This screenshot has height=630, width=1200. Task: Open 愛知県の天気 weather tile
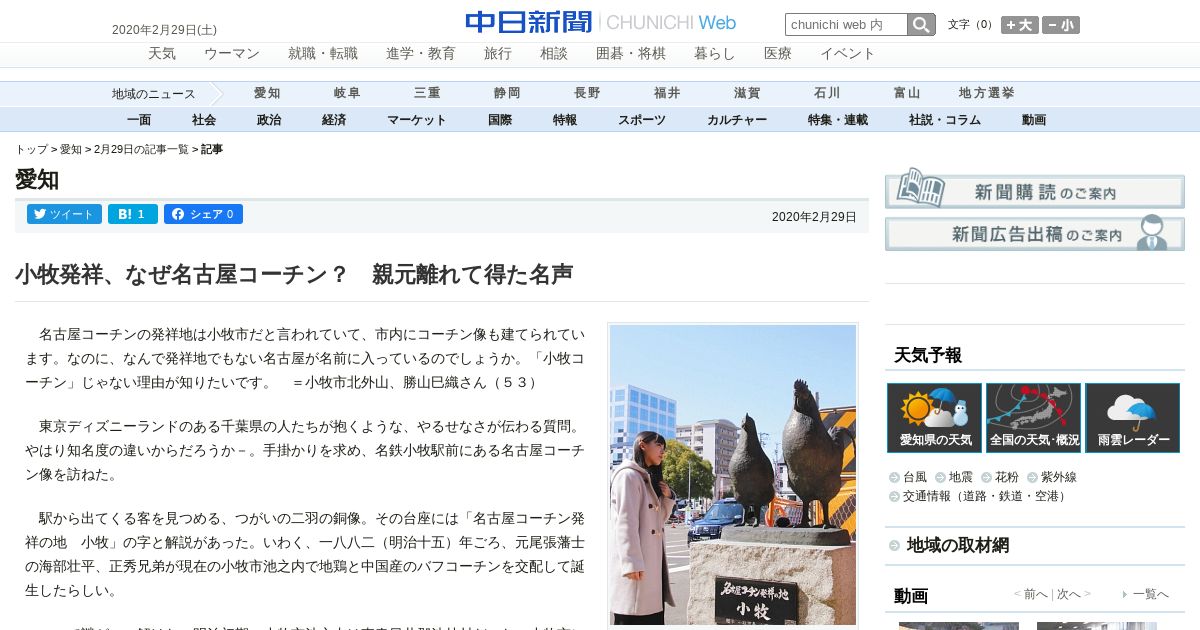pos(934,418)
